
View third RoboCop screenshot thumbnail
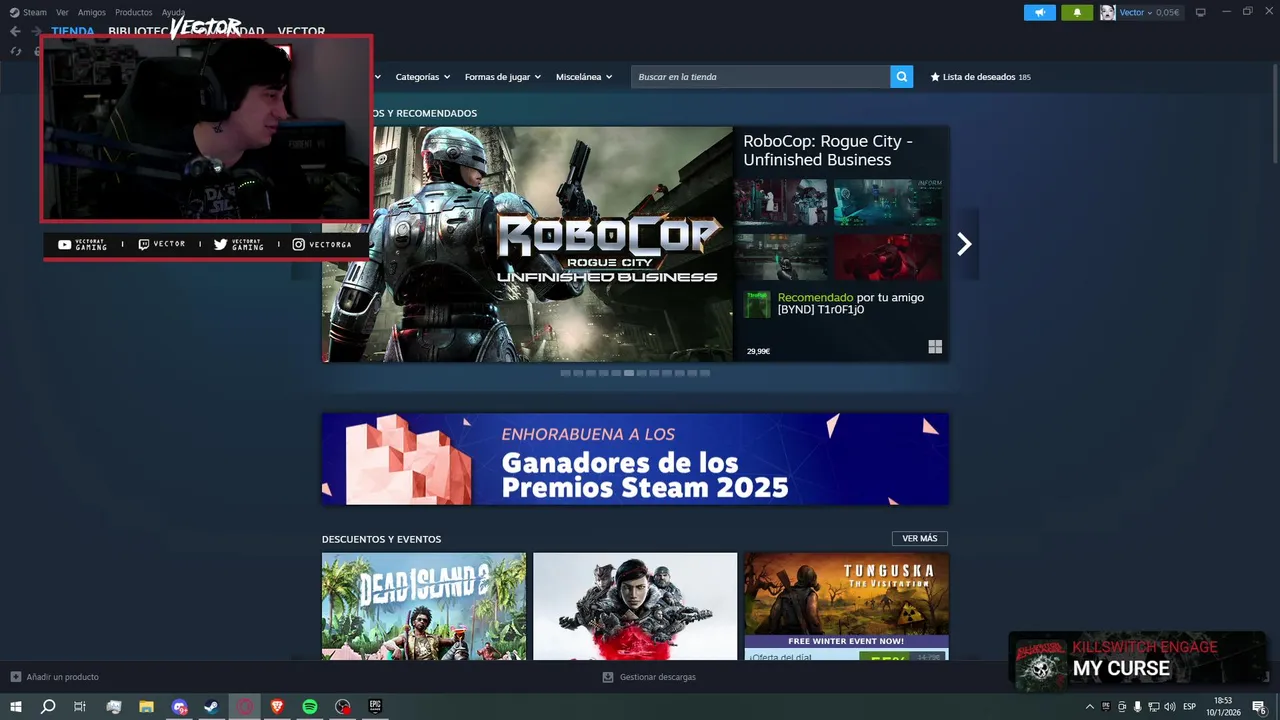(781, 257)
